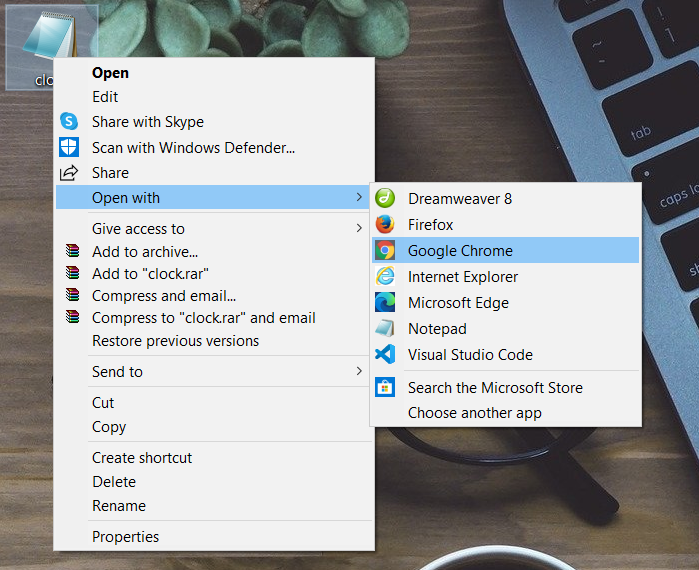
Task: Click the Dreamweaver 8 green icon
Action: (385, 198)
